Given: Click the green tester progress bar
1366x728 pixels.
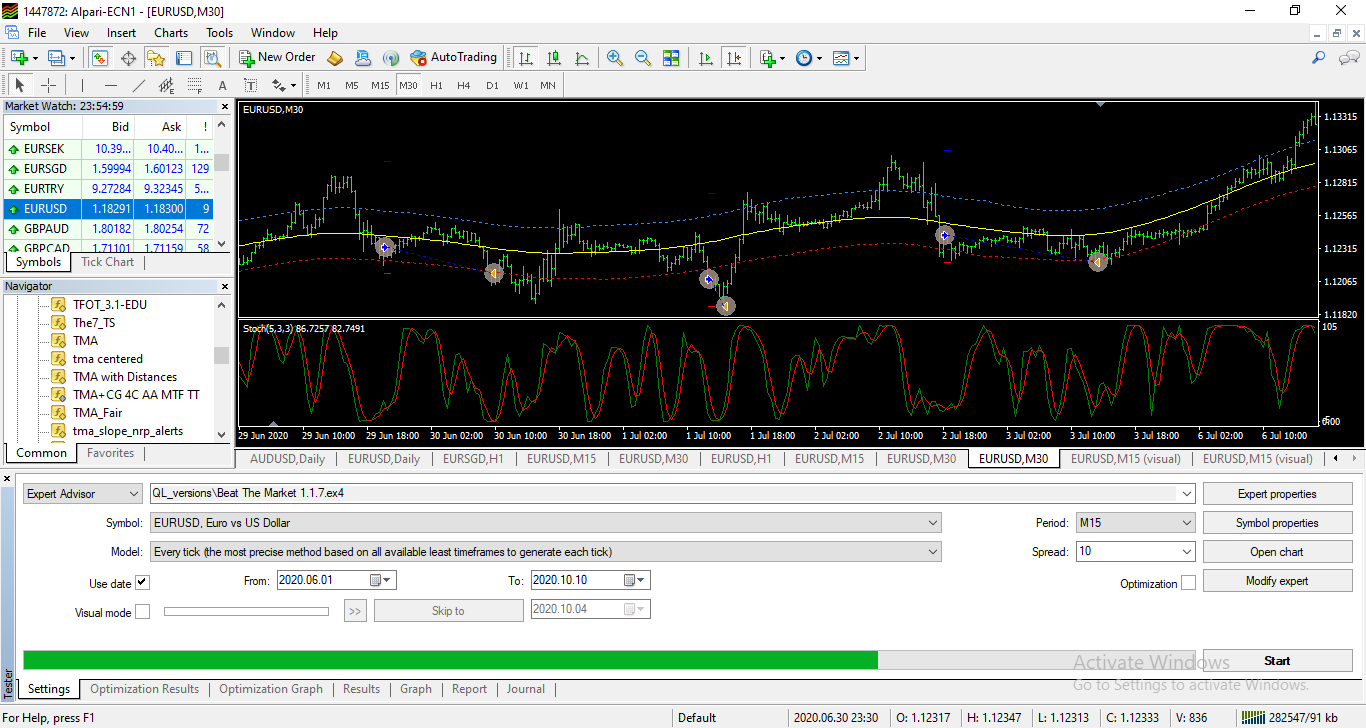Looking at the screenshot, I should pos(450,660).
